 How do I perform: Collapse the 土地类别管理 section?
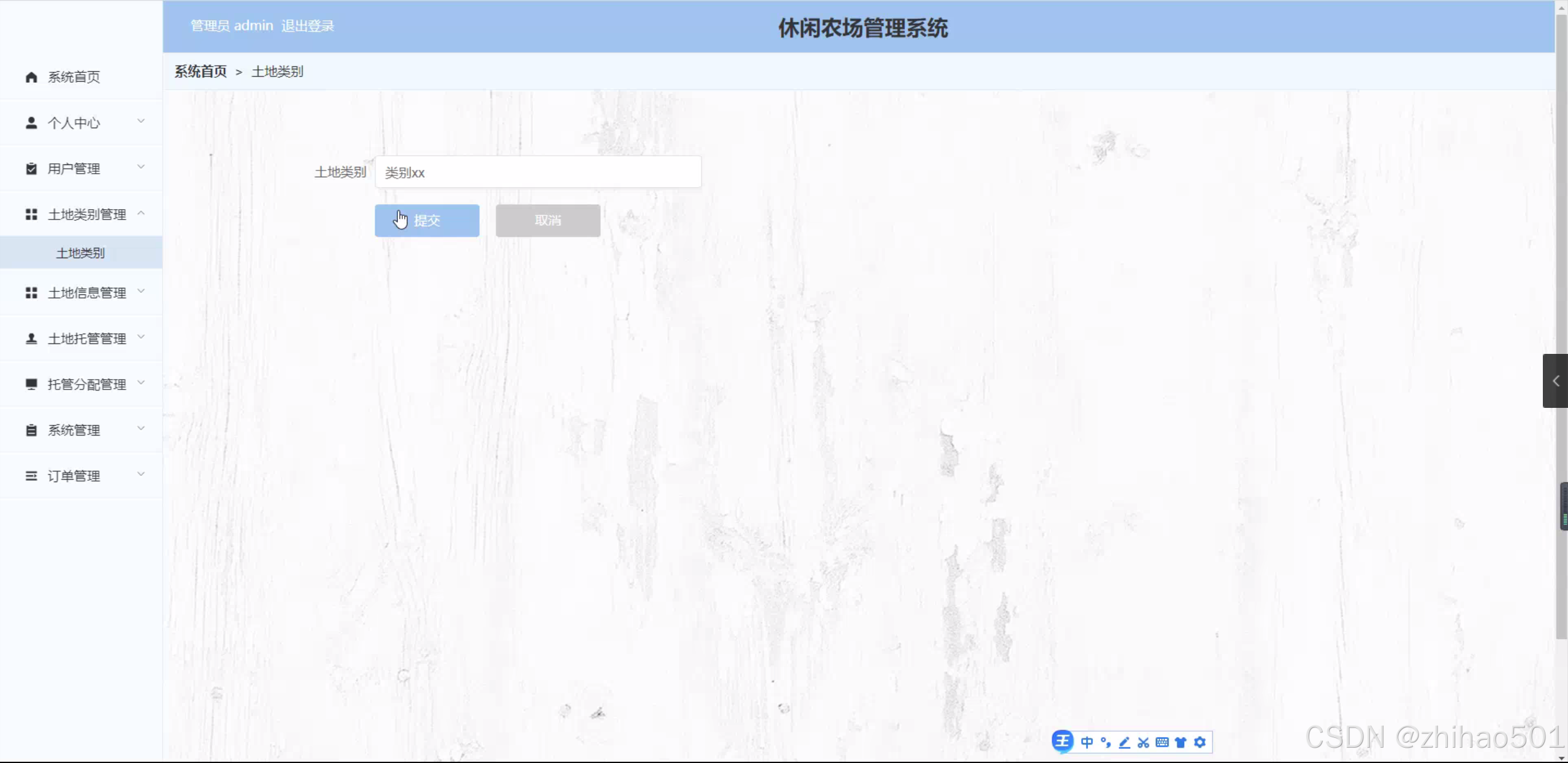141,213
